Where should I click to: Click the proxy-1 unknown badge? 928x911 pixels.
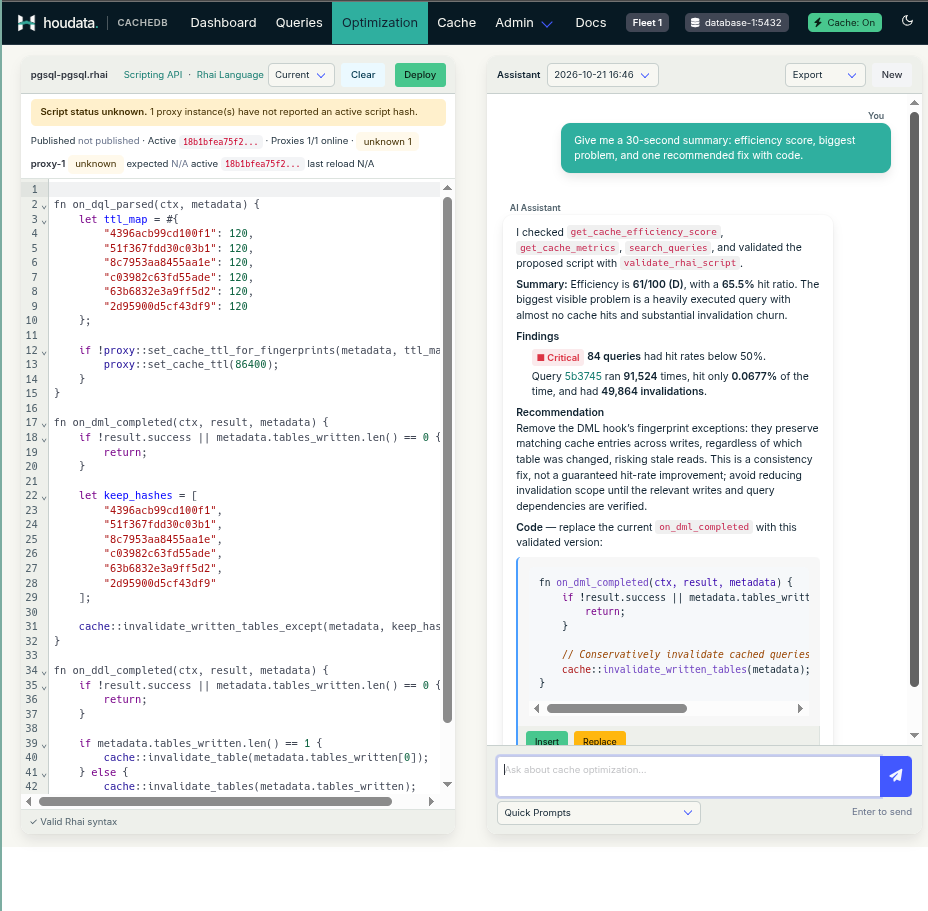click(x=95, y=164)
